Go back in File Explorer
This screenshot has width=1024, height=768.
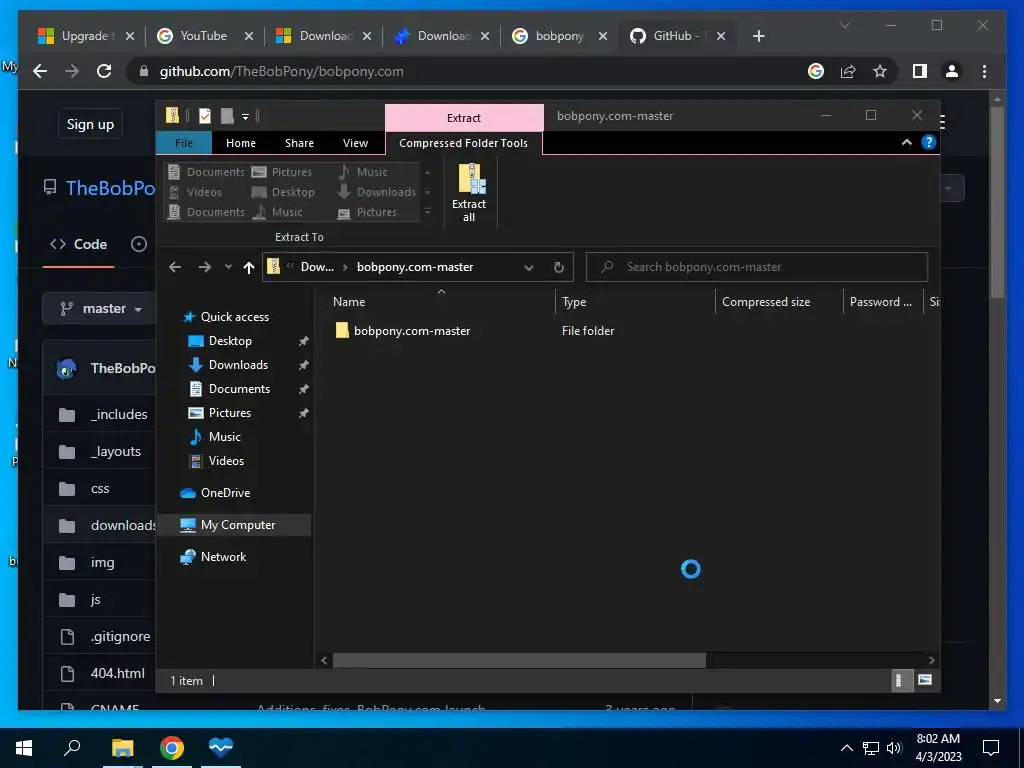click(x=174, y=267)
